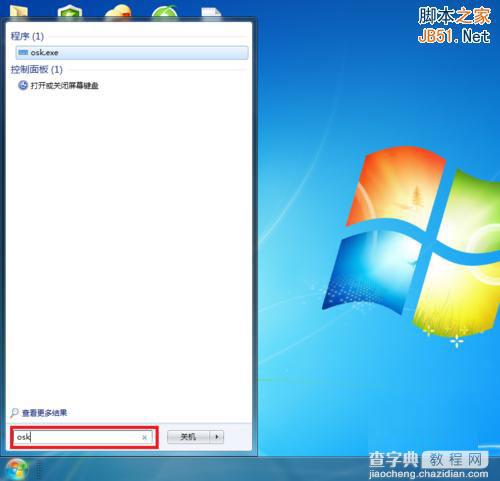Select the 程序 (1) group header
The image size is (500, 481).
click(27, 36)
